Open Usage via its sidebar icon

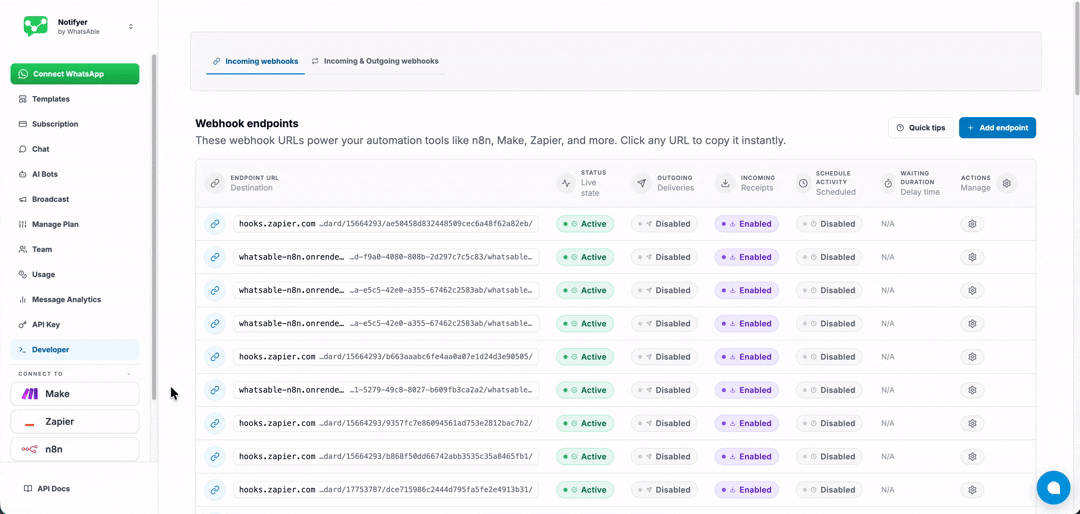tap(23, 274)
